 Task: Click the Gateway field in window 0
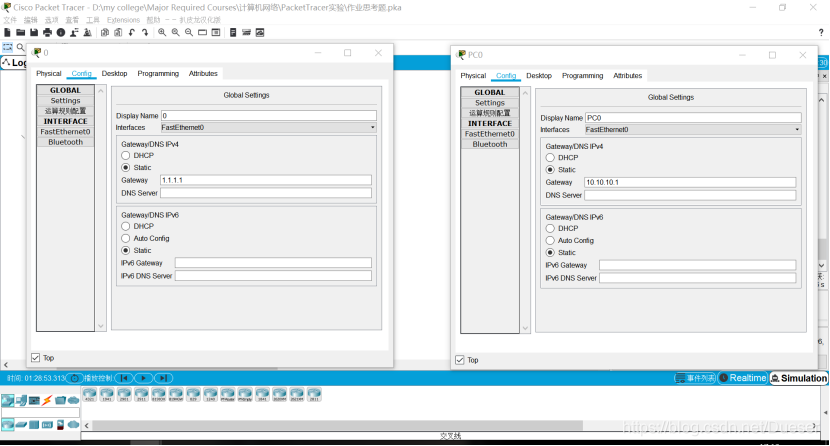point(266,180)
